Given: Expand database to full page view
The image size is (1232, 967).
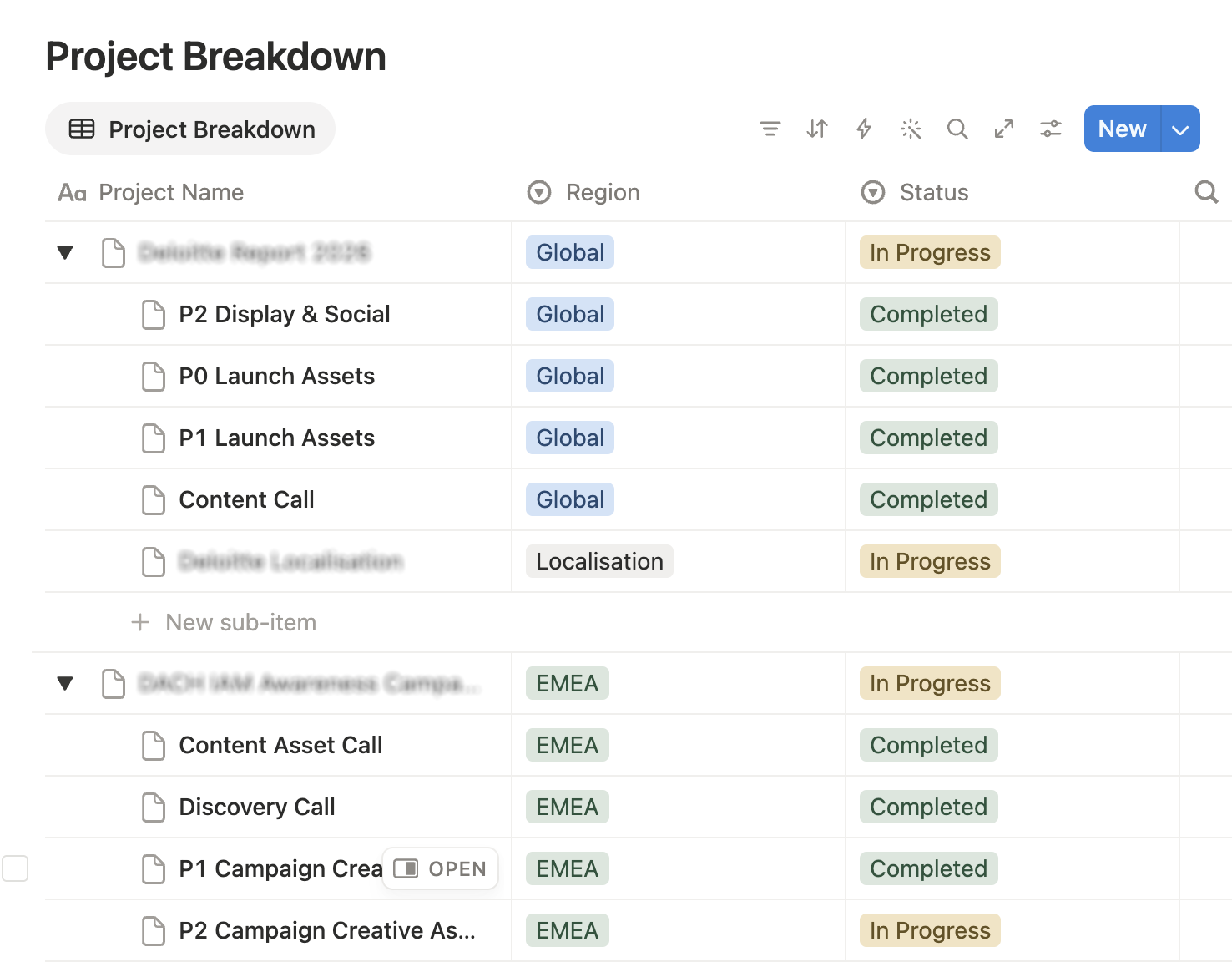Looking at the screenshot, I should [1004, 129].
